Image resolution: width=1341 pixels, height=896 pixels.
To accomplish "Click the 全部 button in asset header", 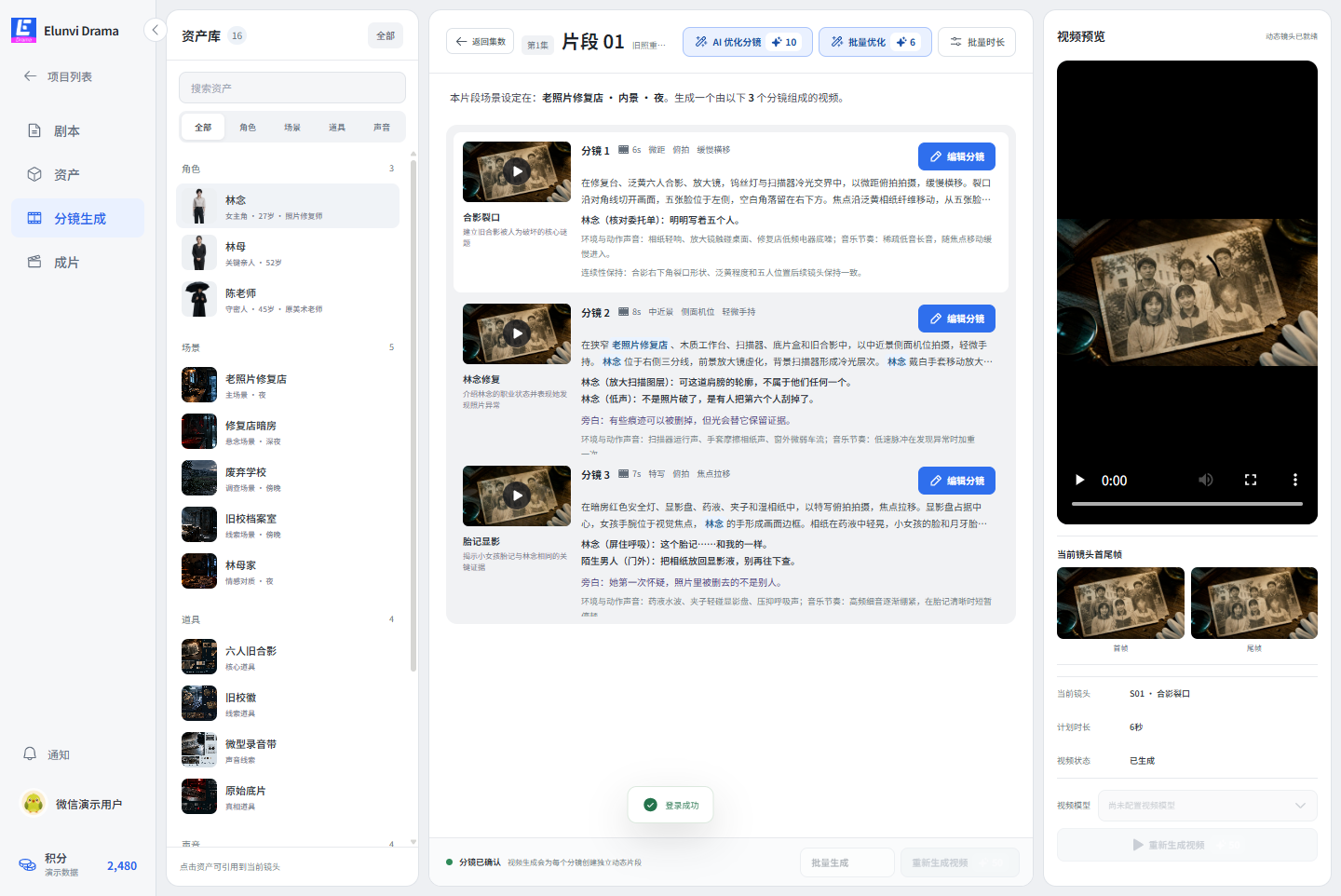I will [x=386, y=35].
